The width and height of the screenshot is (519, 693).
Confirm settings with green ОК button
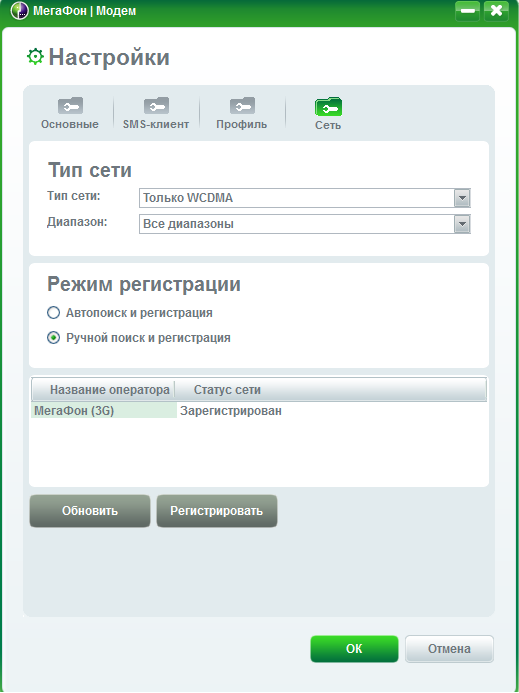(x=354, y=649)
